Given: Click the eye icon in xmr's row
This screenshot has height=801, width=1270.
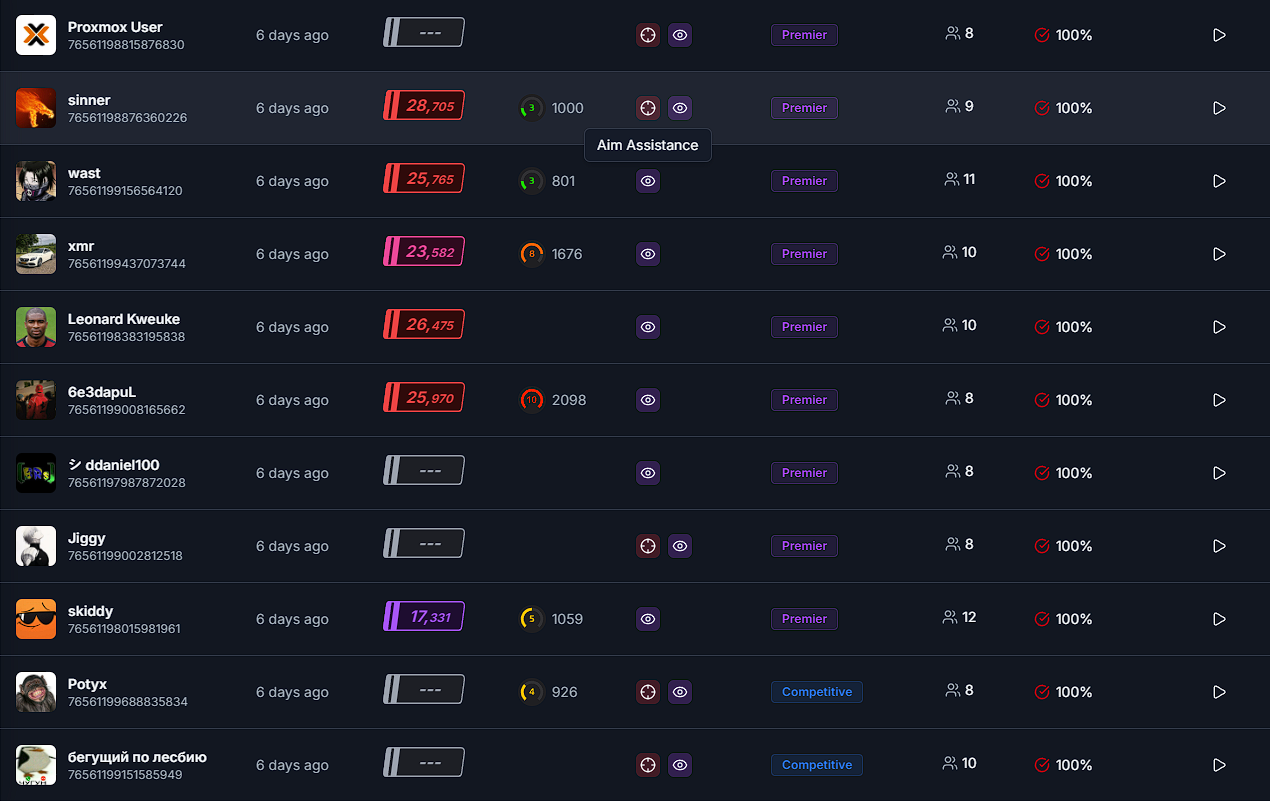Looking at the screenshot, I should click(648, 254).
